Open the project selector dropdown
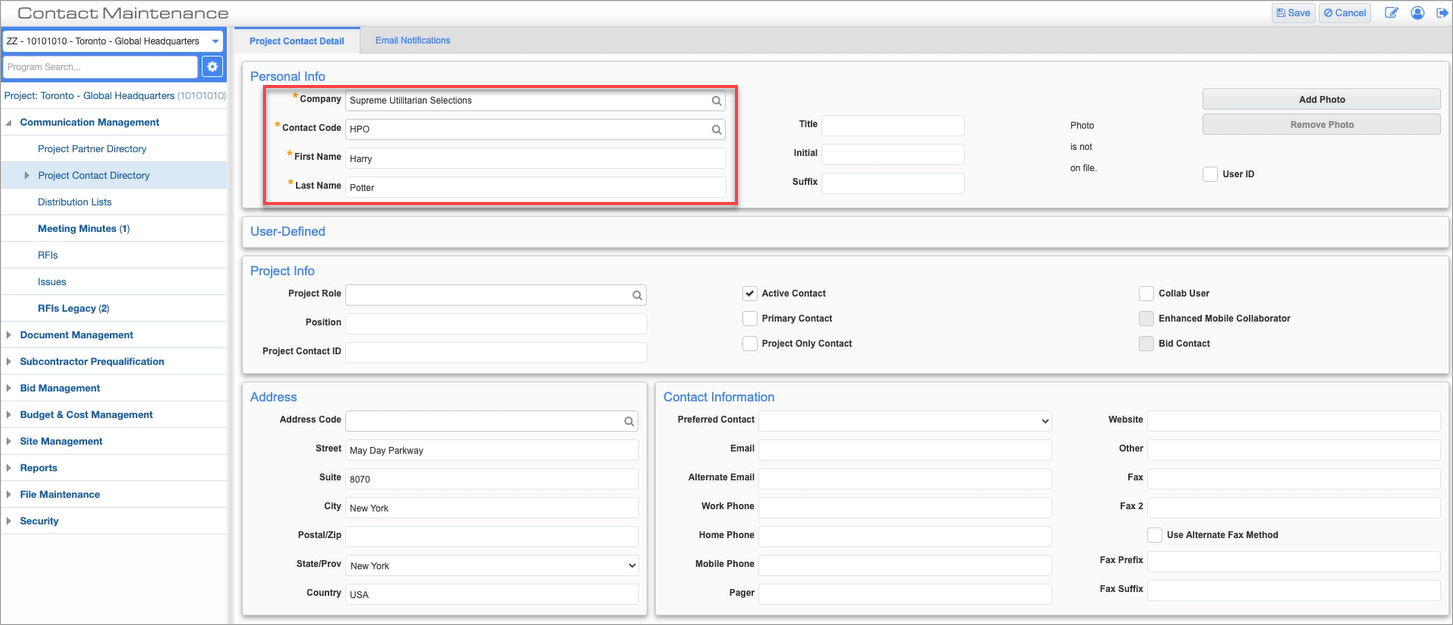1453x625 pixels. click(113, 41)
